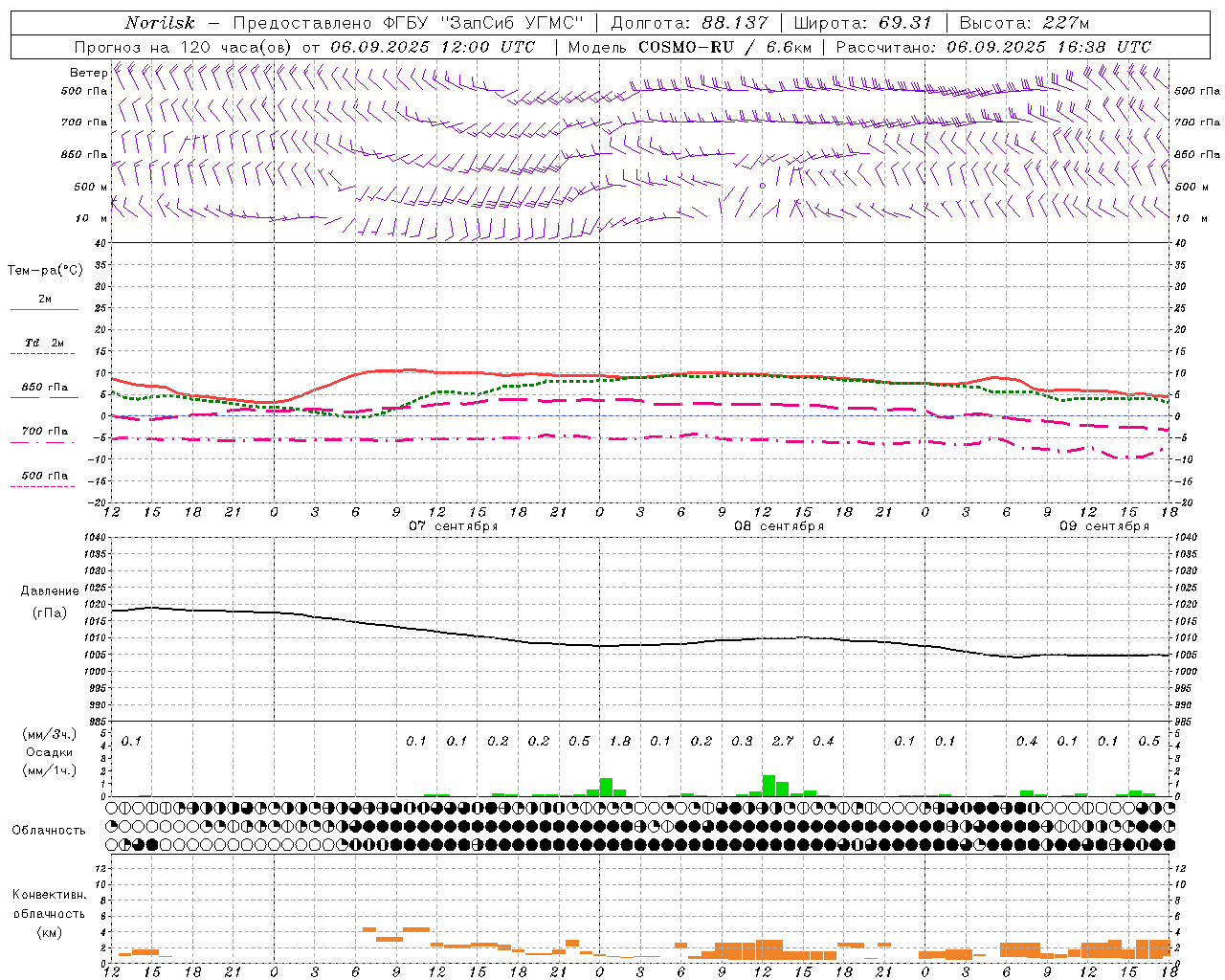Select the longitude value 'Долгота: 88.137'
This screenshot has height=980, width=1225.
point(689,23)
